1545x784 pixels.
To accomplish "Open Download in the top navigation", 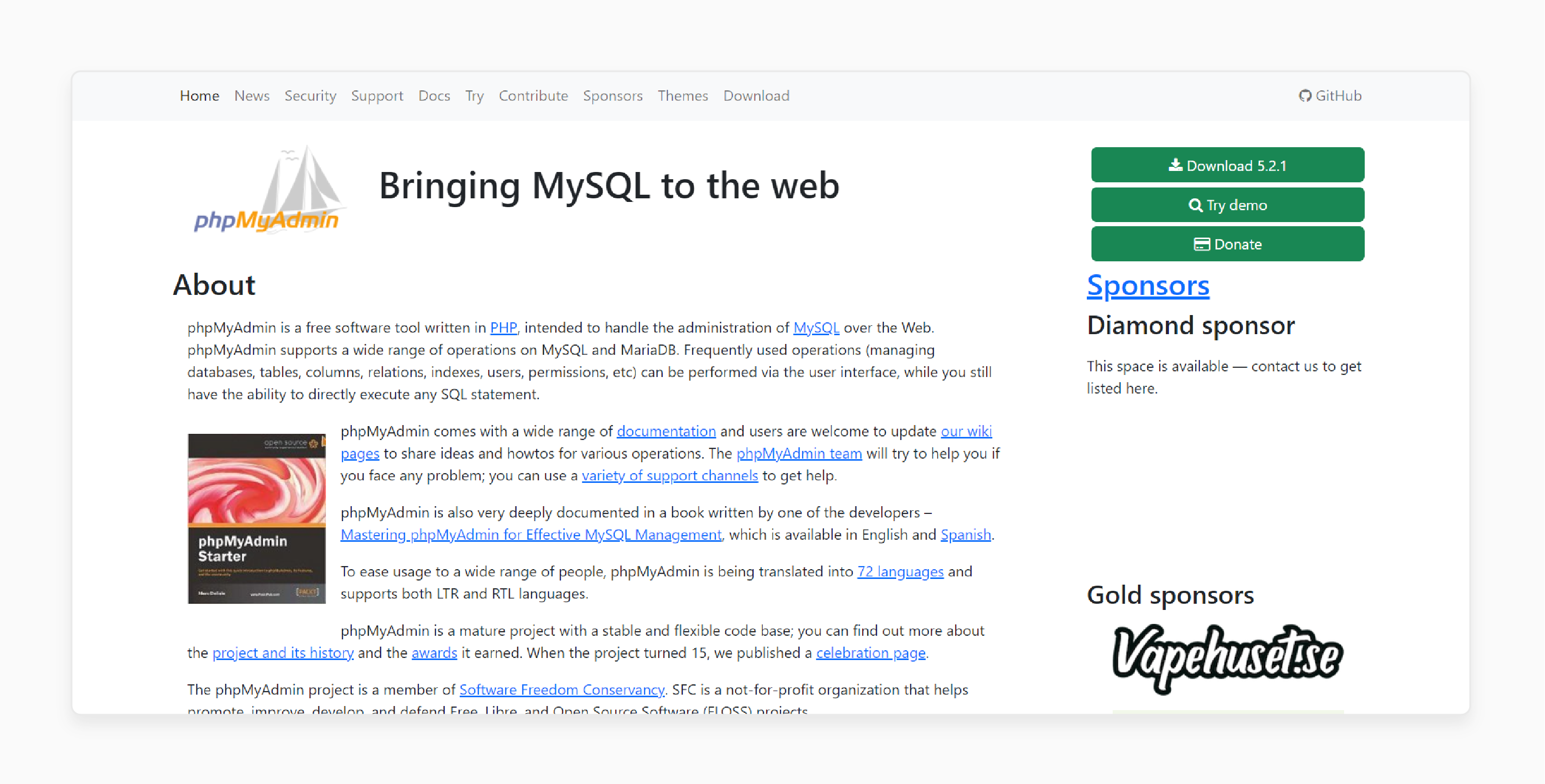I will 756,96.
